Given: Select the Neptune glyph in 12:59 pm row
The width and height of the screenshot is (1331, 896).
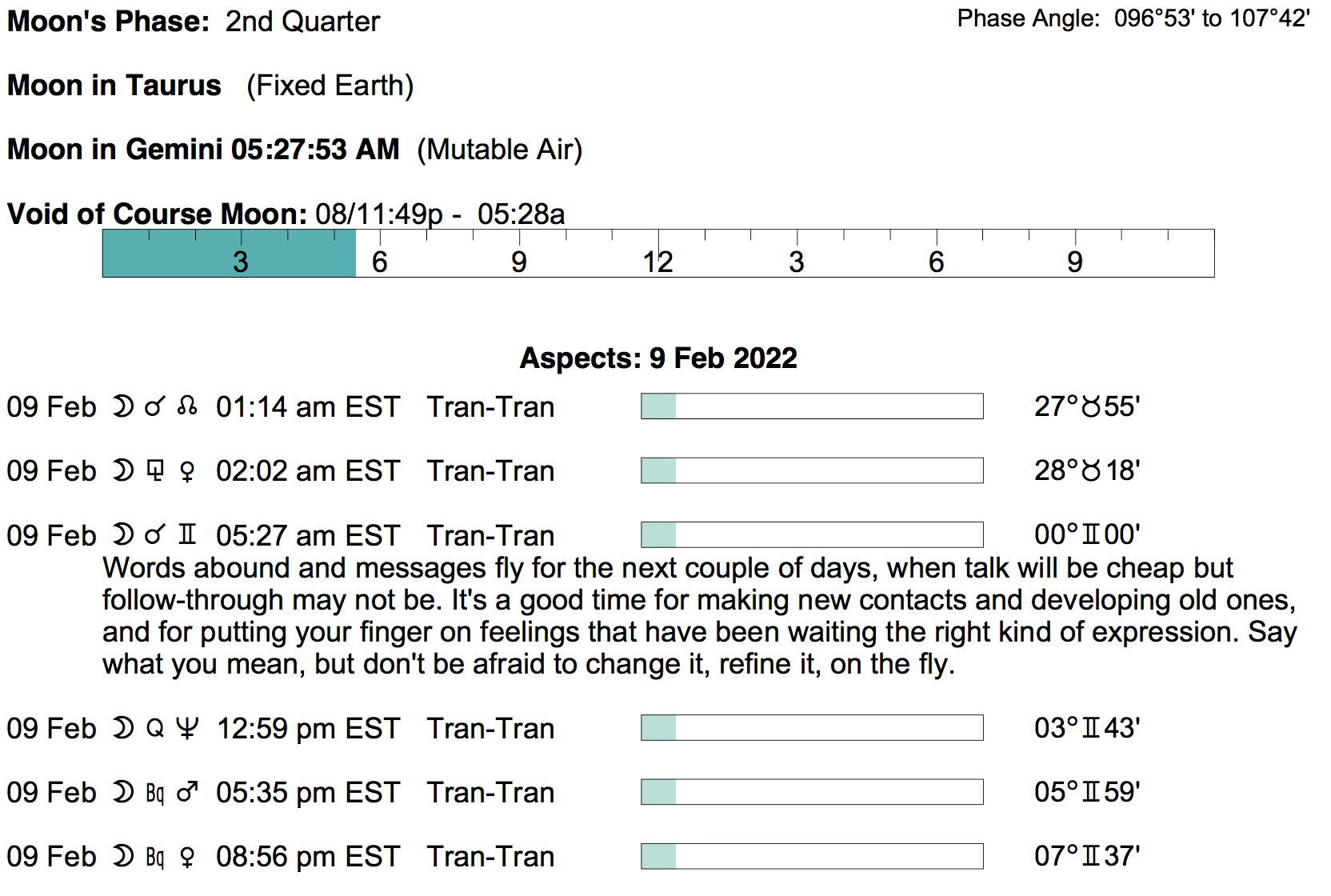Looking at the screenshot, I should coord(187,728).
